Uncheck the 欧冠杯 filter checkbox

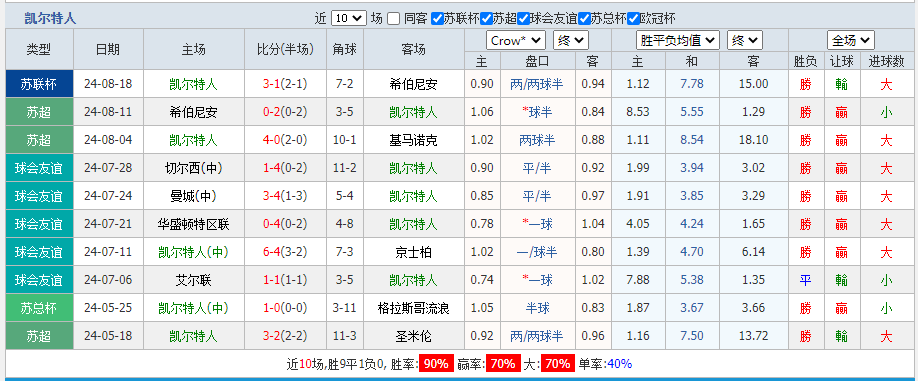pos(633,19)
